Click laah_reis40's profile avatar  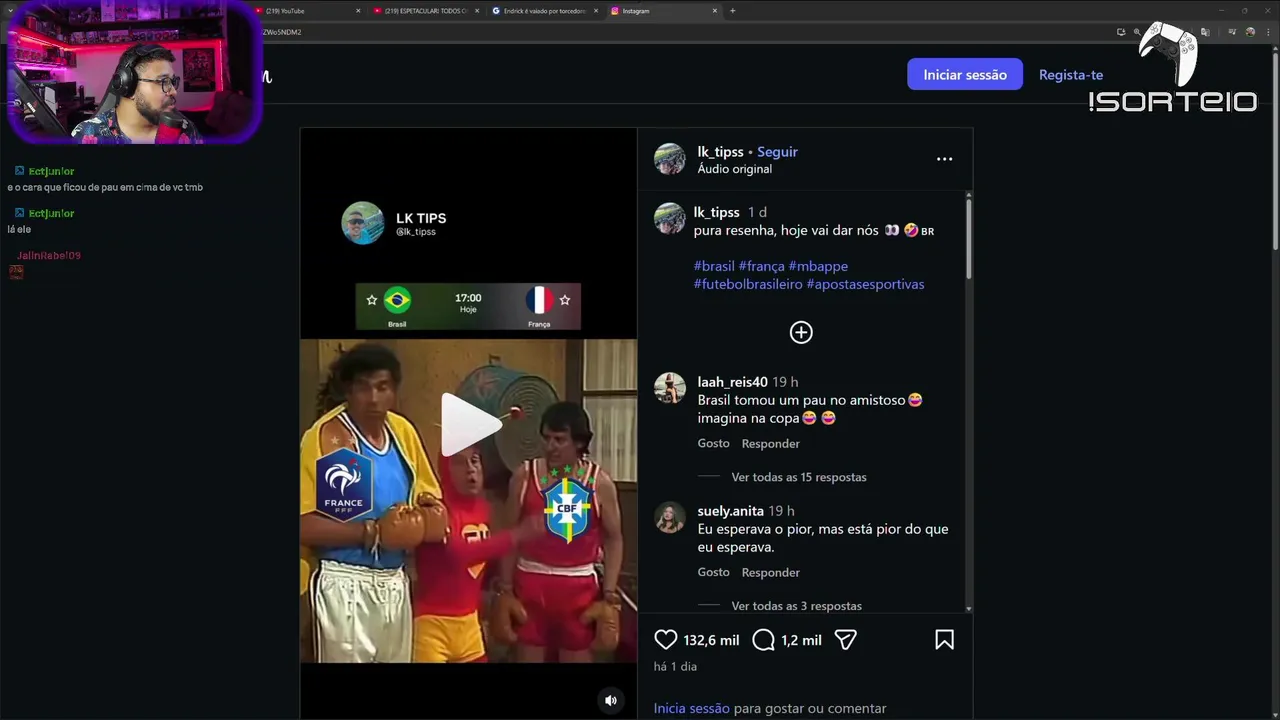pyautogui.click(x=670, y=388)
